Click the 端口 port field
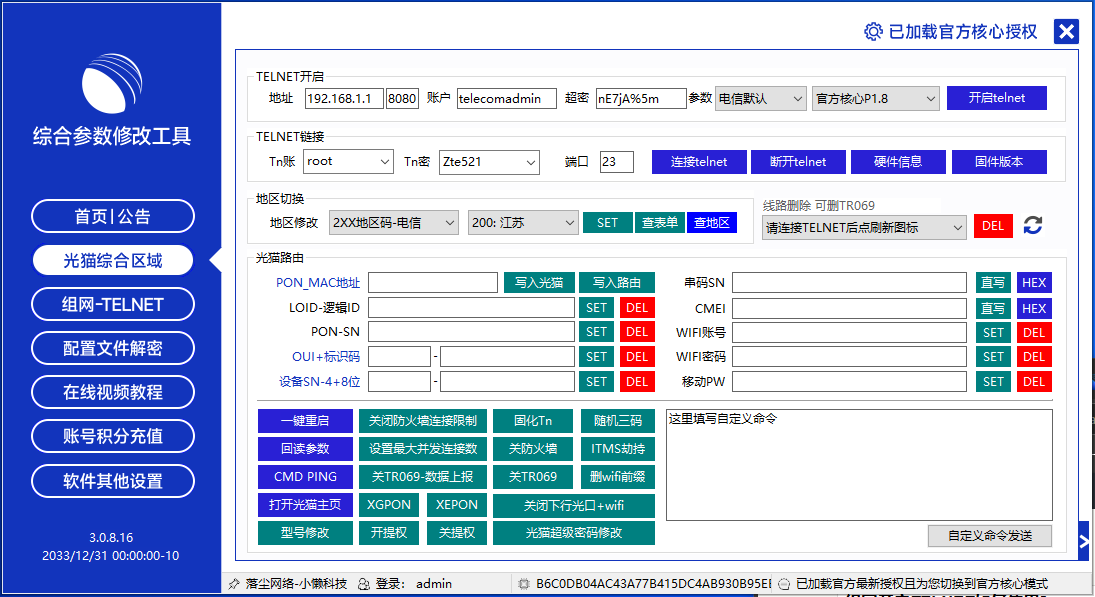The width and height of the screenshot is (1095, 597). coord(617,162)
